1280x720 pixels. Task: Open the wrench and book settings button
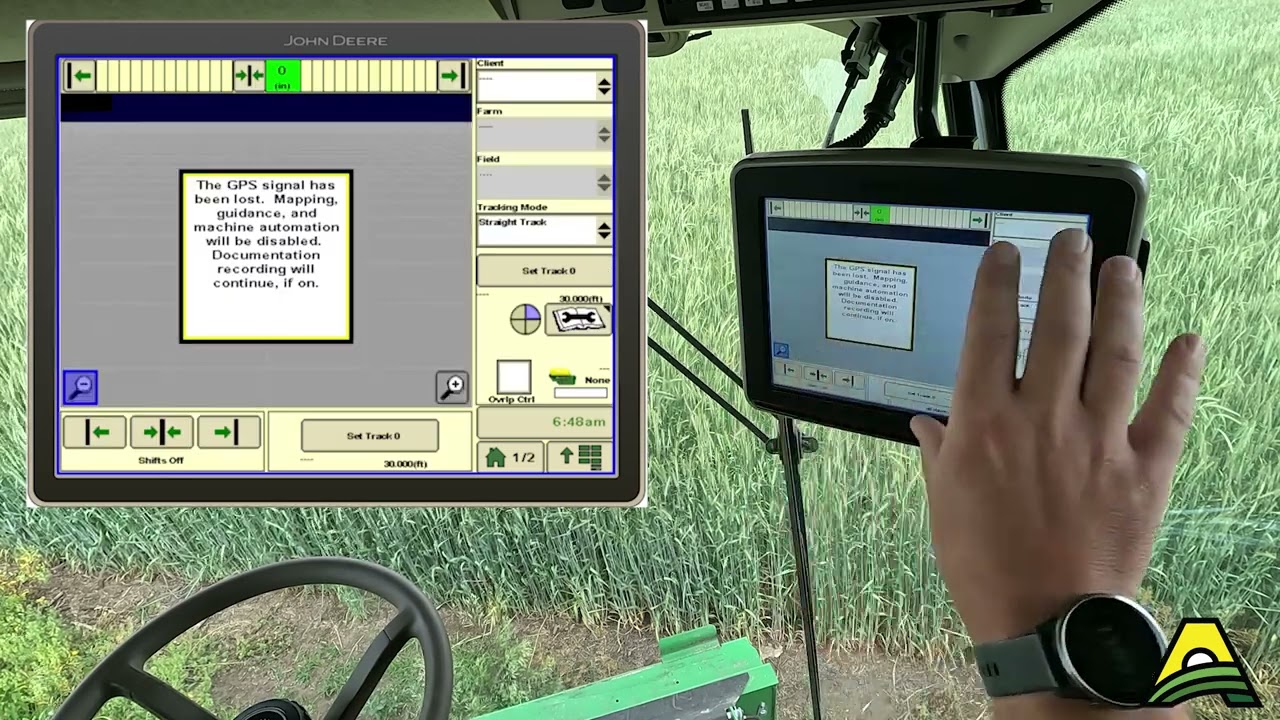[x=579, y=320]
